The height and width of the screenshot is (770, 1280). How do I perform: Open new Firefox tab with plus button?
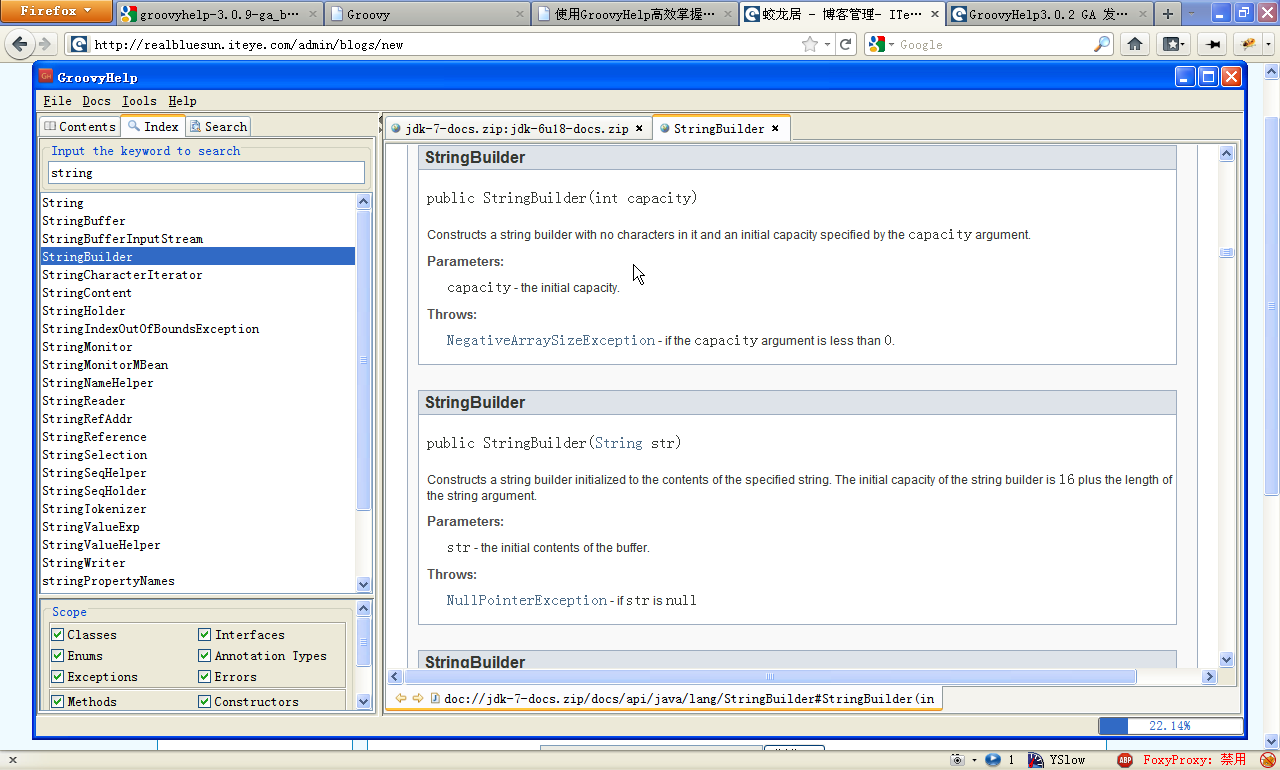tap(1168, 14)
